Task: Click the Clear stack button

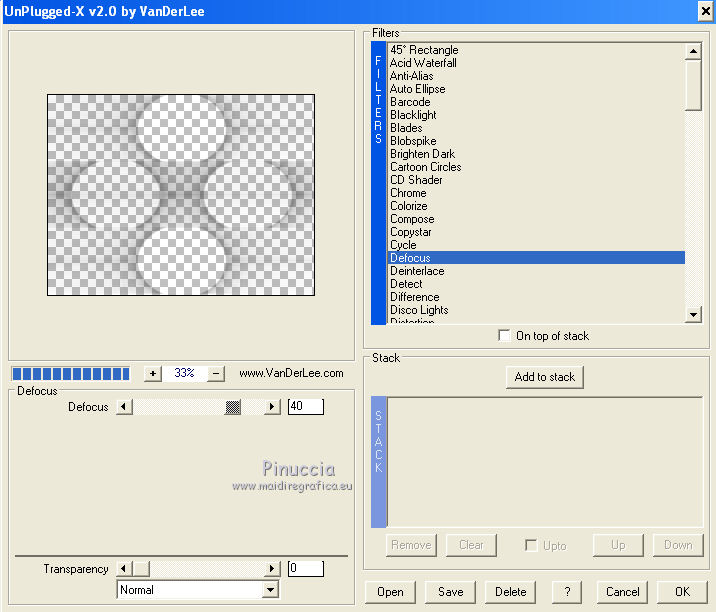Action: coord(471,545)
